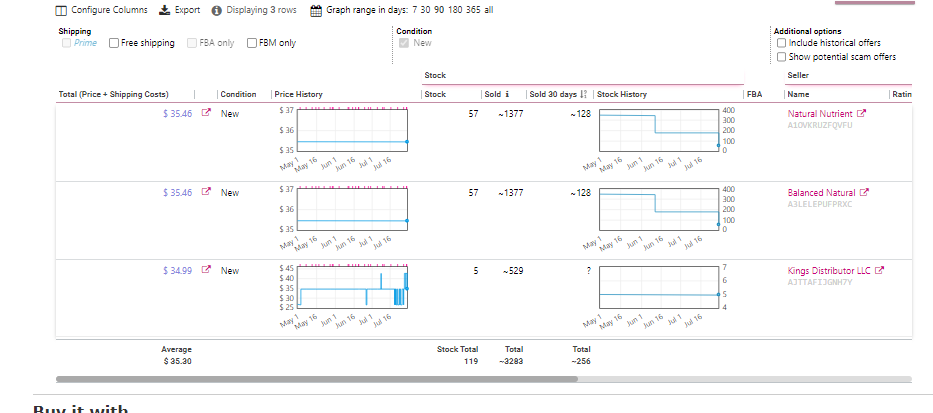Click the Kings Distributor price history graph
Viewport: 933px width, 413px height.
(x=352, y=287)
